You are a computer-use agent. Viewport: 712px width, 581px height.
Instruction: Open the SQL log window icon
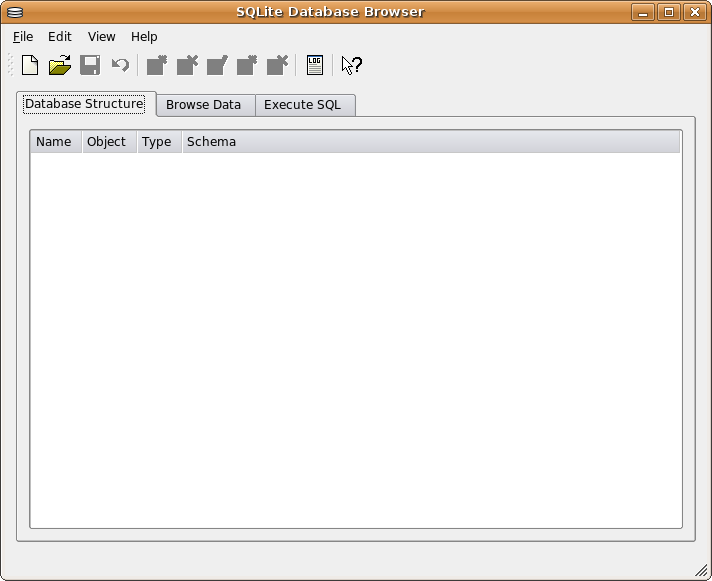[315, 65]
